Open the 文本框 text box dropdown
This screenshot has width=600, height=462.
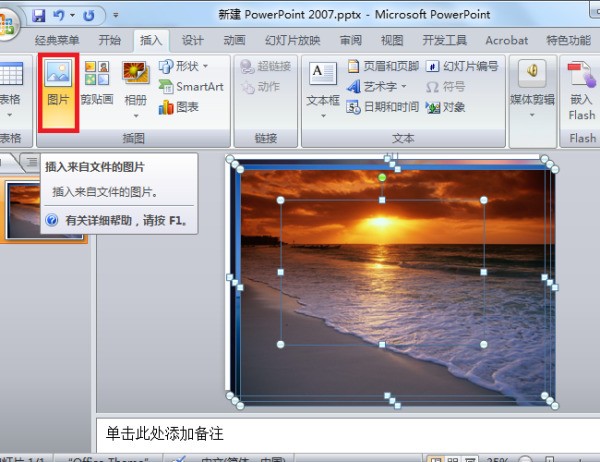(x=323, y=112)
